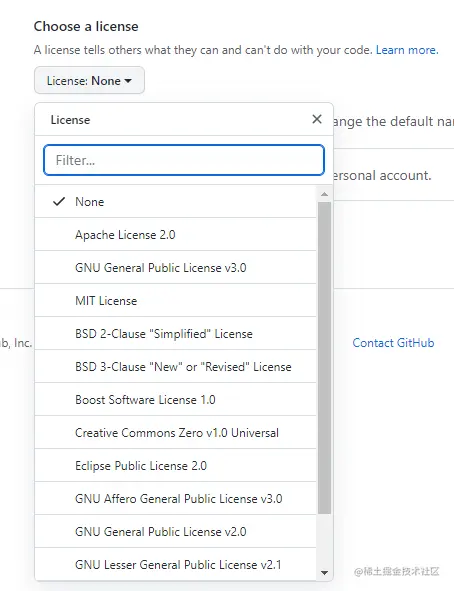Select None in the license list

176,202
